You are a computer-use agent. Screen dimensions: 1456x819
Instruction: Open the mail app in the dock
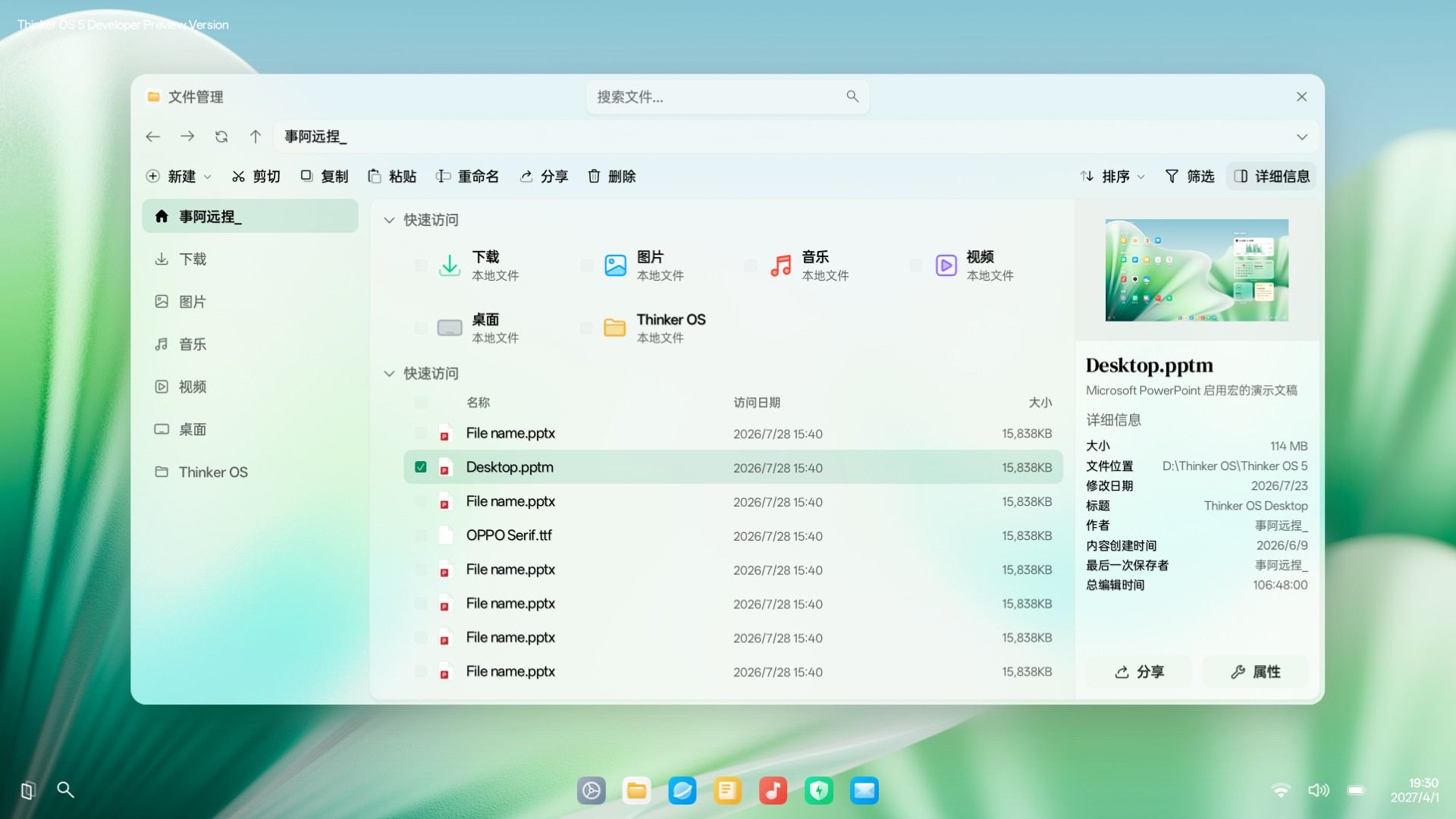(864, 791)
